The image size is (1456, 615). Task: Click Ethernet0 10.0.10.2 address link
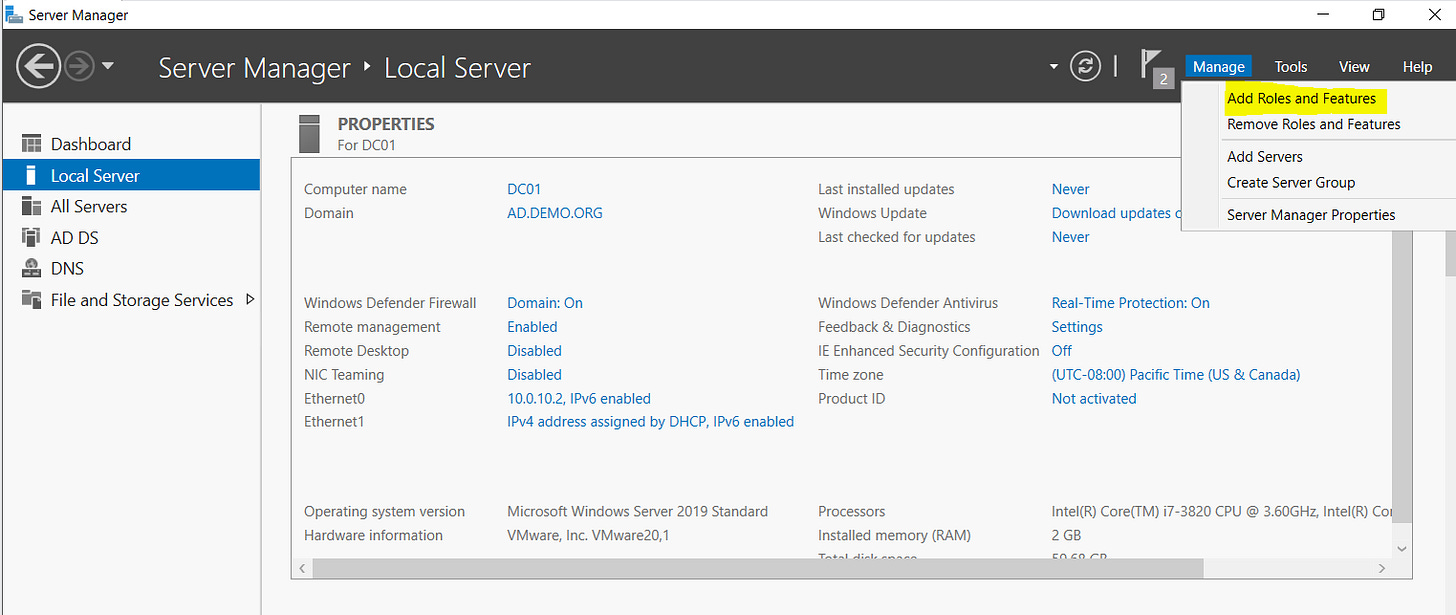[579, 398]
